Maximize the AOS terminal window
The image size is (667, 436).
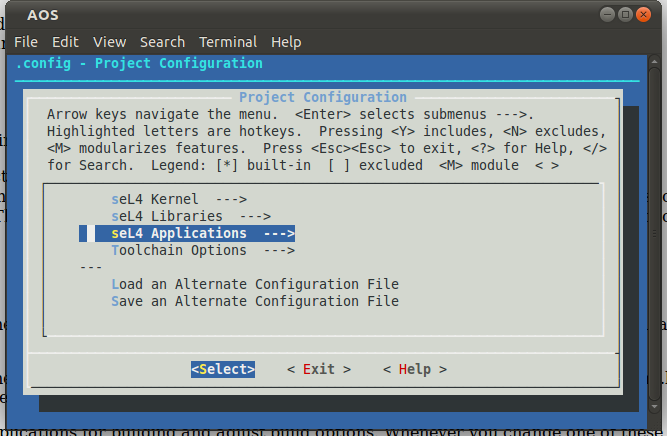click(x=625, y=15)
